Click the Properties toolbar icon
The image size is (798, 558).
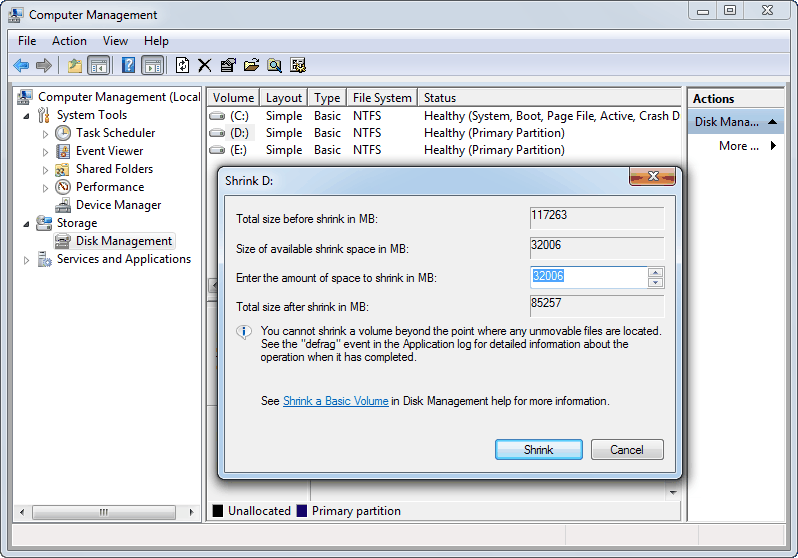point(228,65)
